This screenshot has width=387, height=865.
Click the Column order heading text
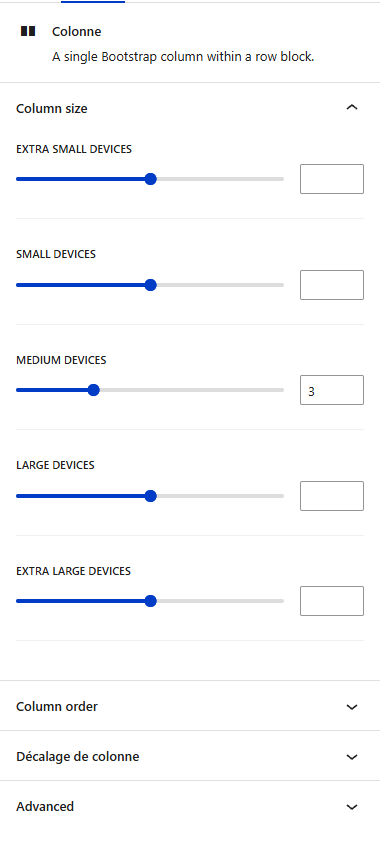click(x=57, y=707)
